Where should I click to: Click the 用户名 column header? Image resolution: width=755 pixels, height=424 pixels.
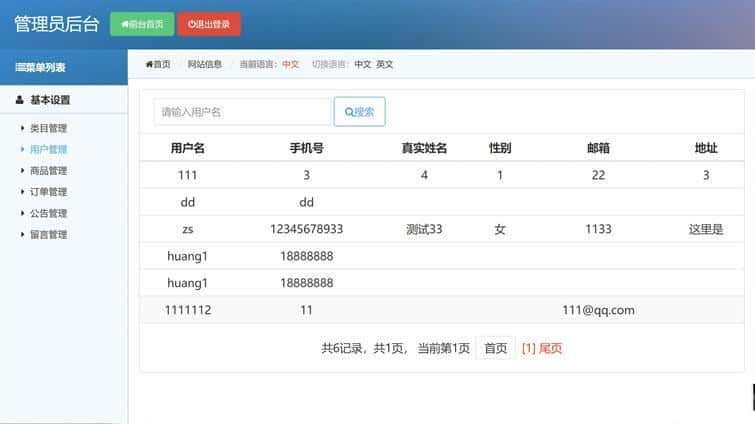187,148
